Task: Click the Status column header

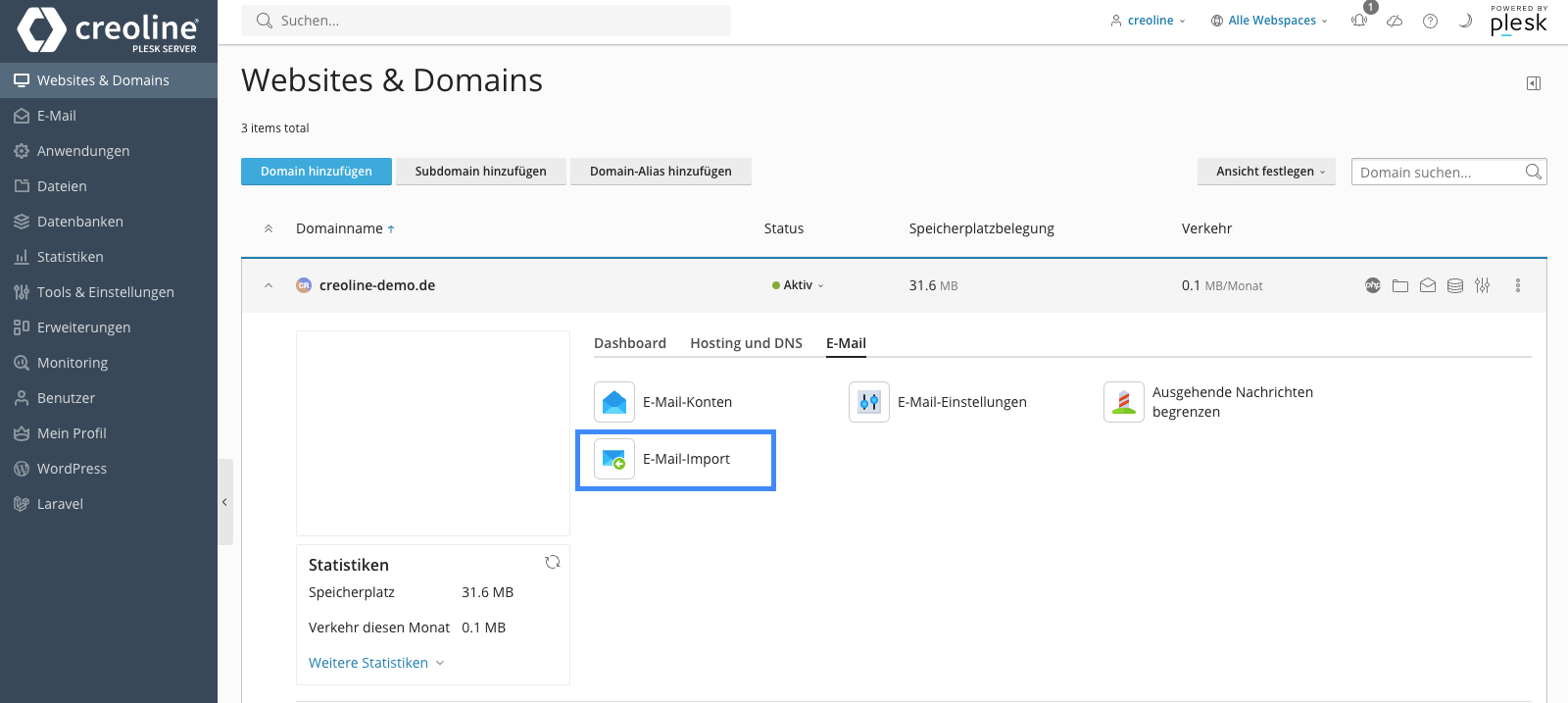Action: (x=784, y=228)
